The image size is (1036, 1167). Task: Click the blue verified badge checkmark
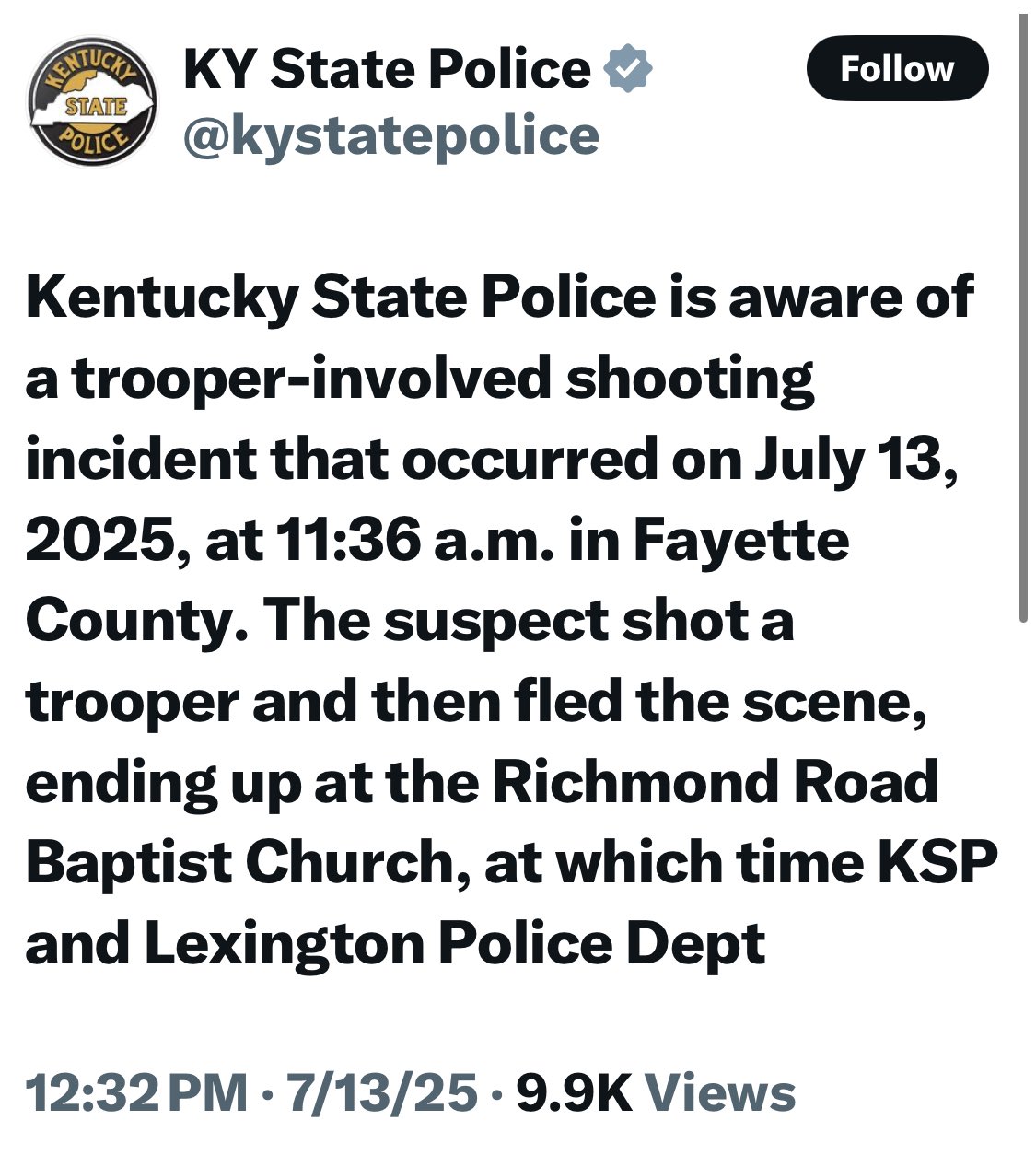pos(627,69)
